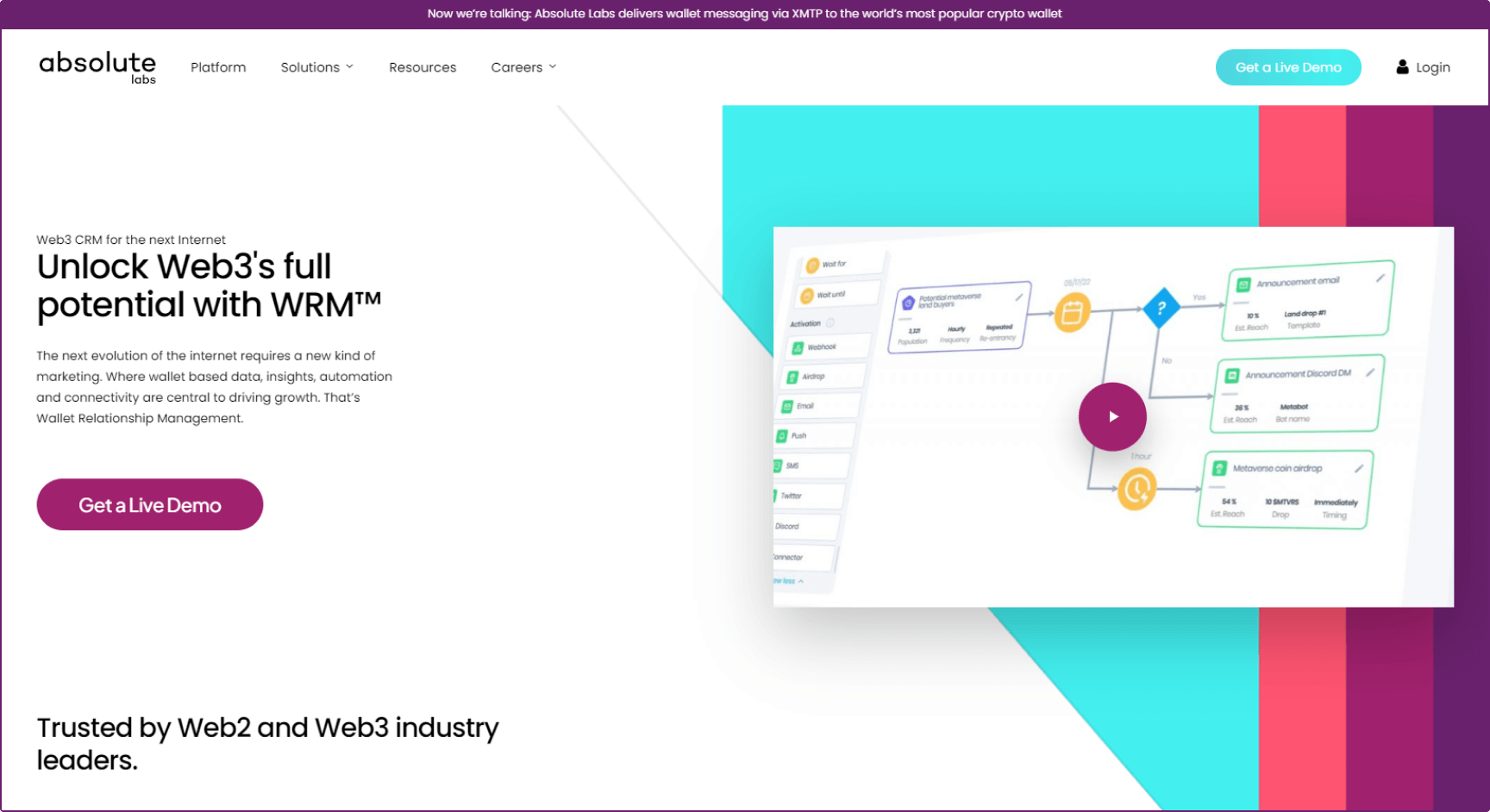Select the Email channel icon

(x=786, y=405)
